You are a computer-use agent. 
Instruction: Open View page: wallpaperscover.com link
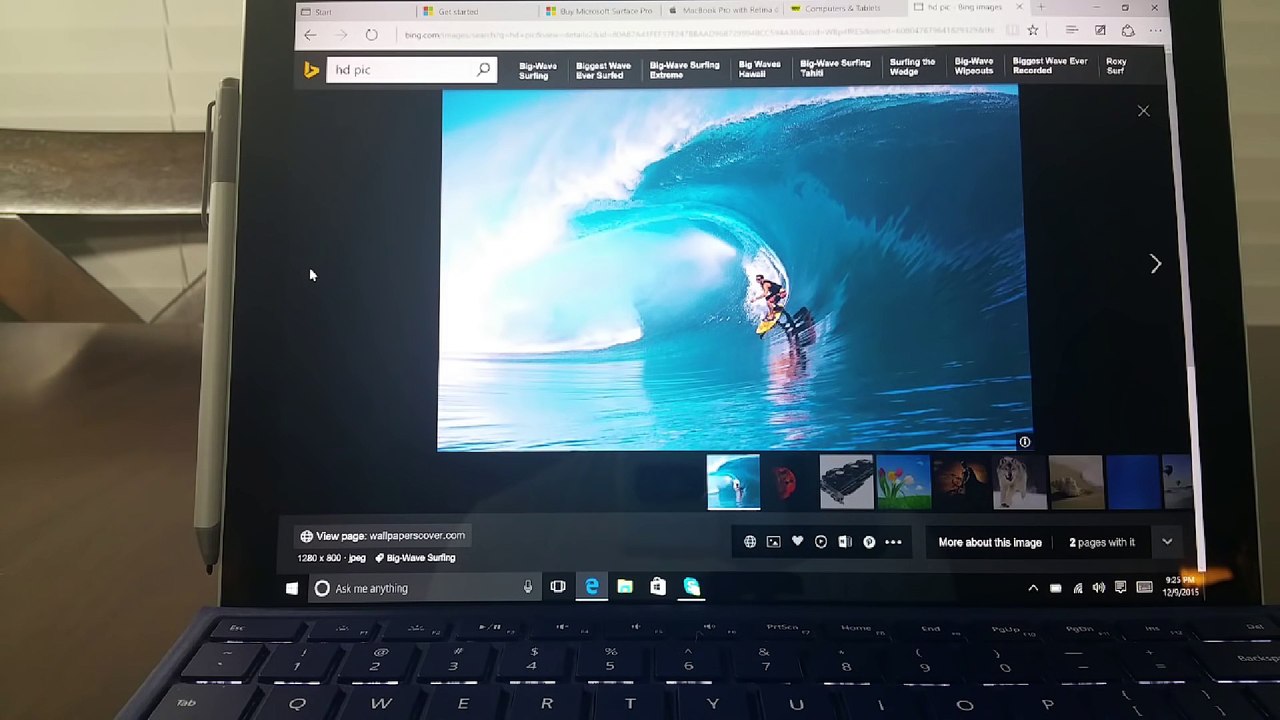[x=382, y=536]
